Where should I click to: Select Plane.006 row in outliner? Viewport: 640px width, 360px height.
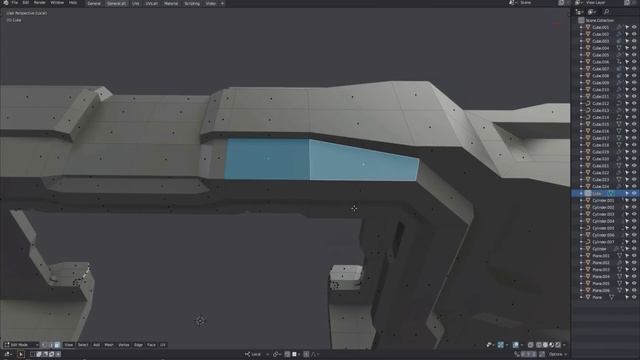[606, 291]
